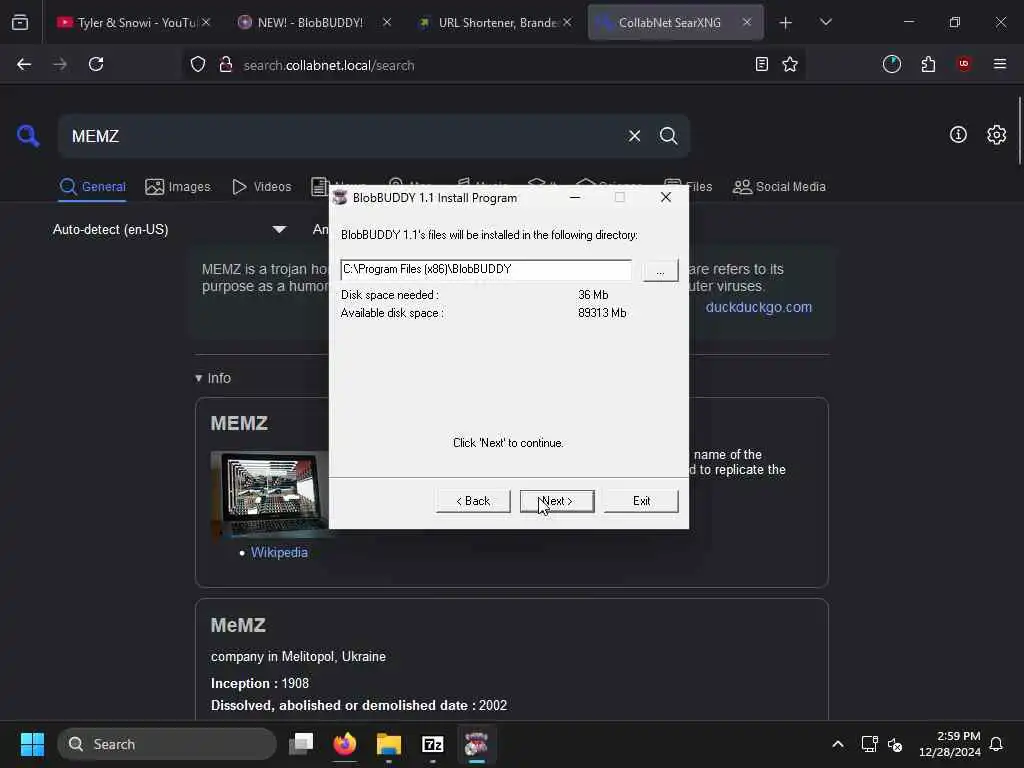The image size is (1024, 768).
Task: Open the notifications bell
Action: (x=996, y=744)
